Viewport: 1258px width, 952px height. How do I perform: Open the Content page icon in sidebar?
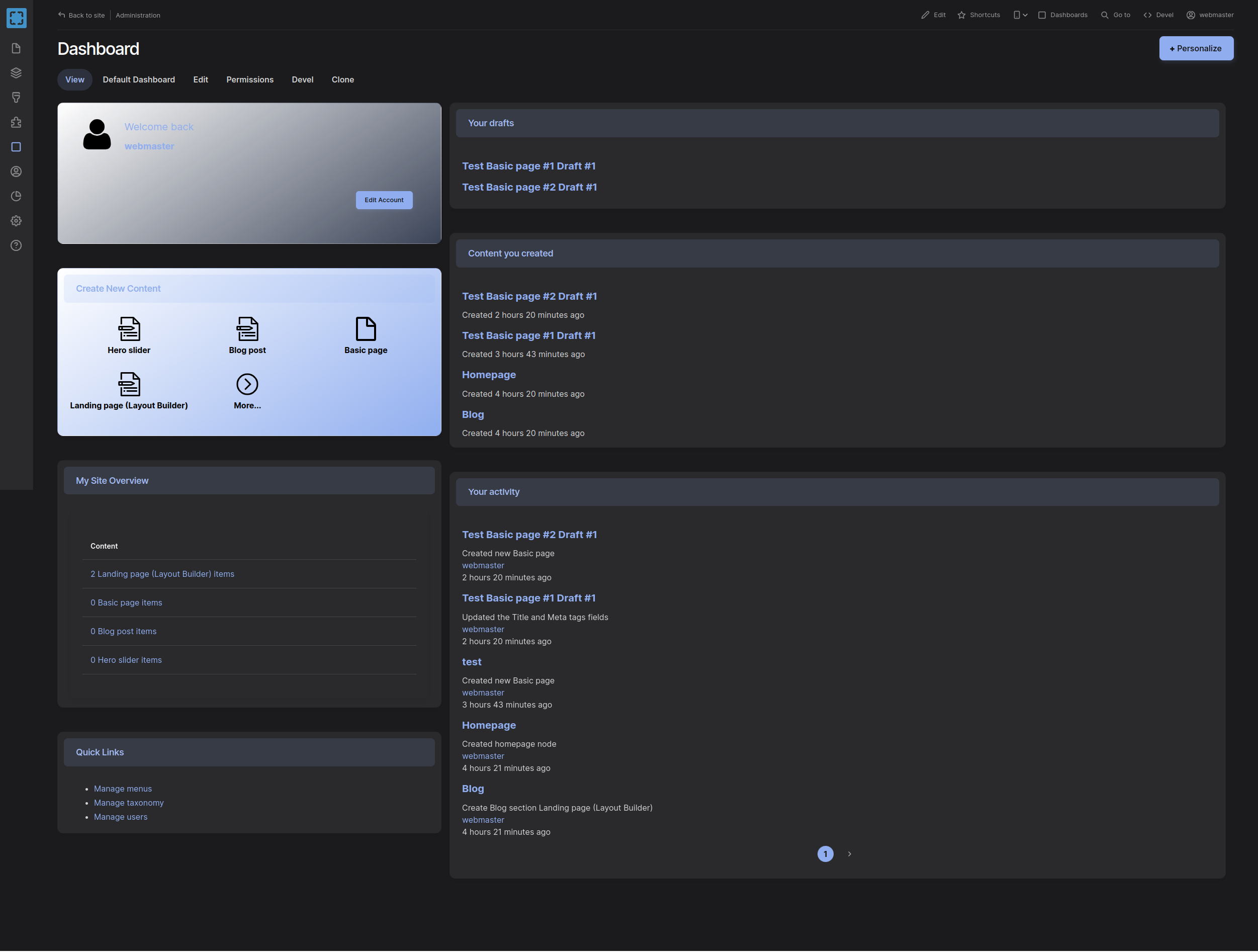tap(16, 48)
